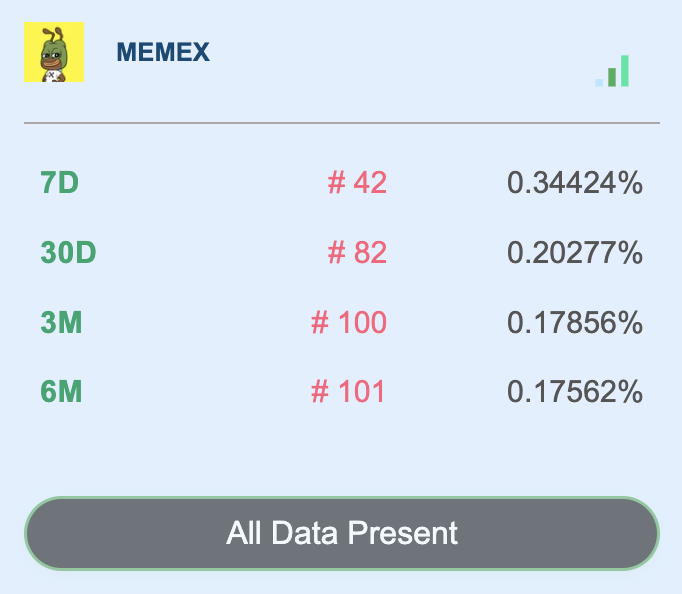
Task: Select the 6M timeframe label
Action: pos(61,391)
